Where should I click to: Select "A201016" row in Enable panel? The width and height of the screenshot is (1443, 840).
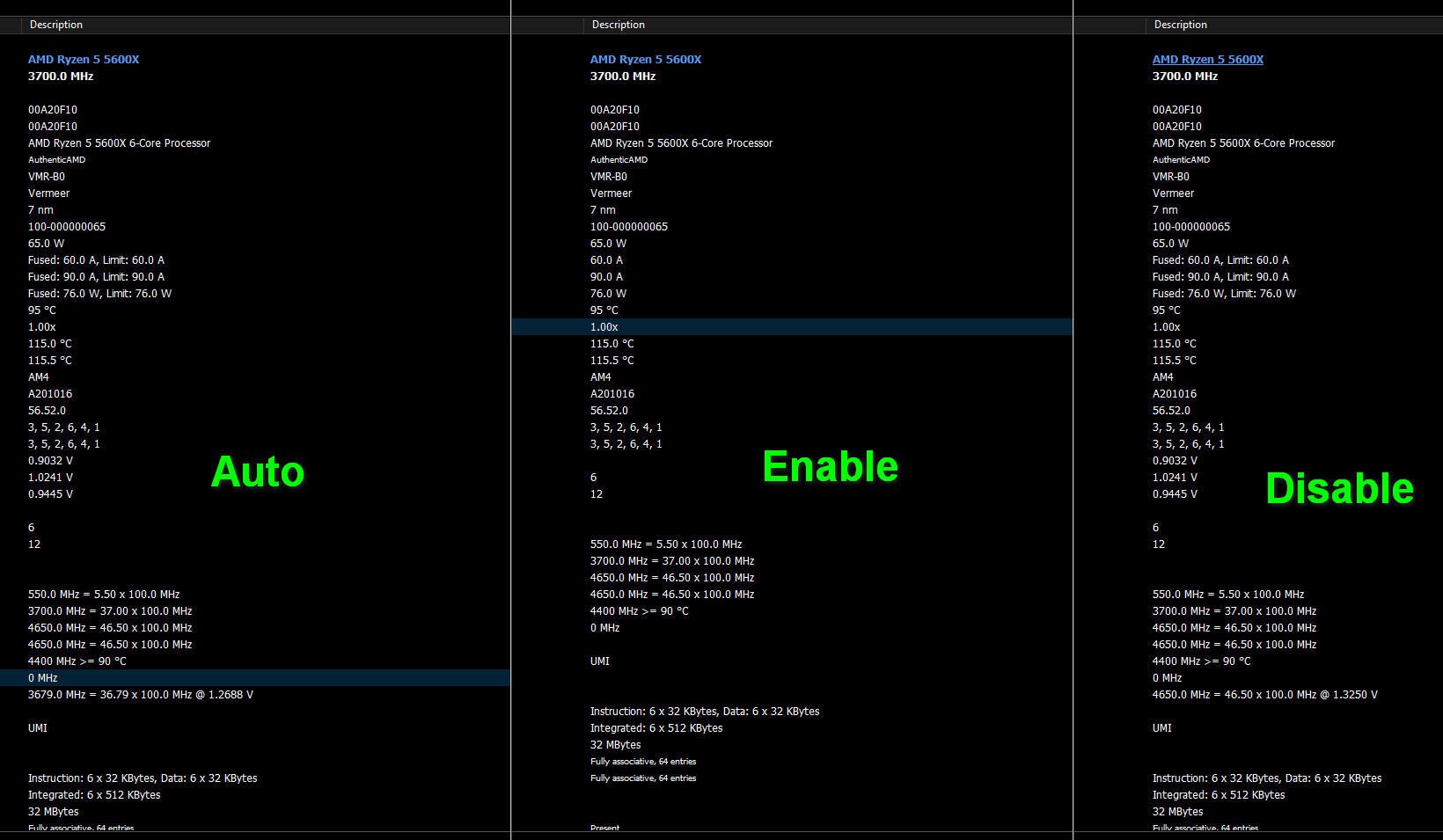(x=612, y=394)
